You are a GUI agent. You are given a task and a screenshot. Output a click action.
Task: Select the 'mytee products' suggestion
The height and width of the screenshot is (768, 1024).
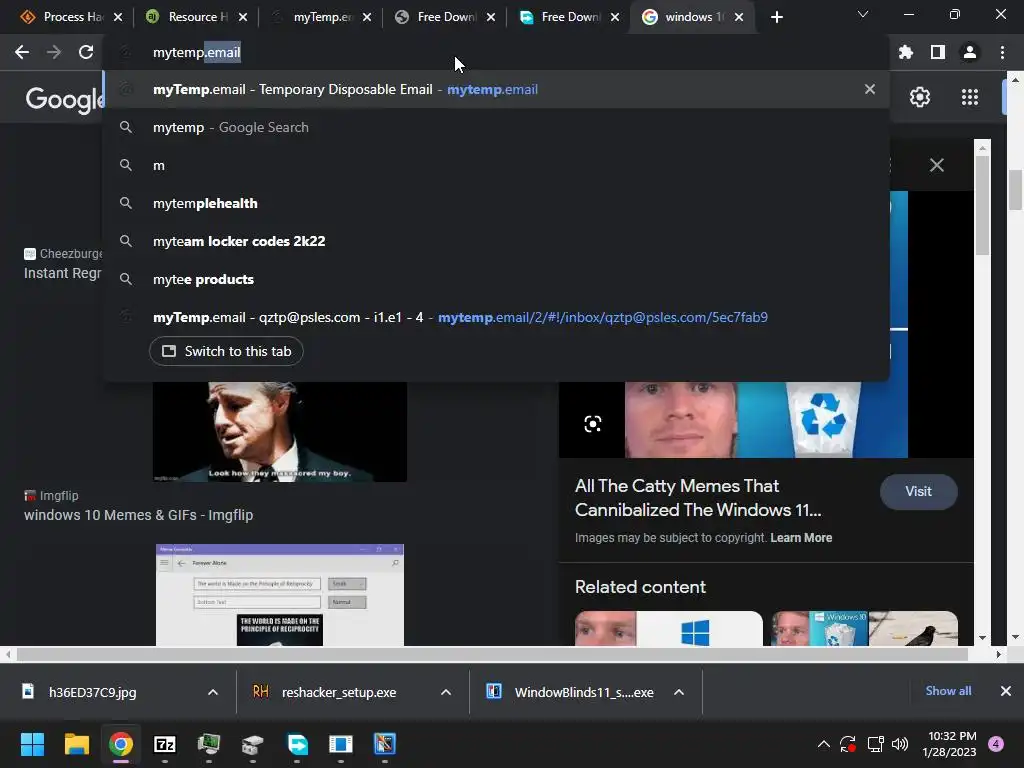[496, 279]
